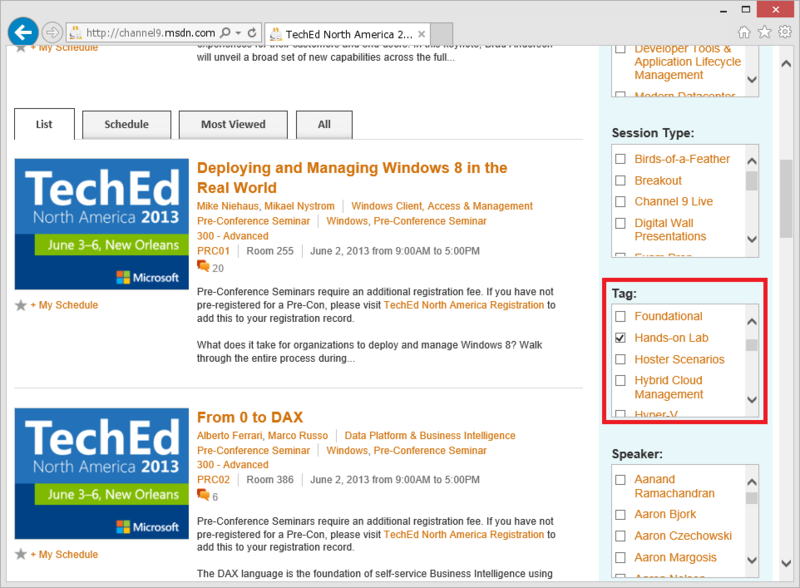Open speaker Mikael Nystrom link
Viewport: 800px width, 588px height.
pyautogui.click(x=299, y=206)
